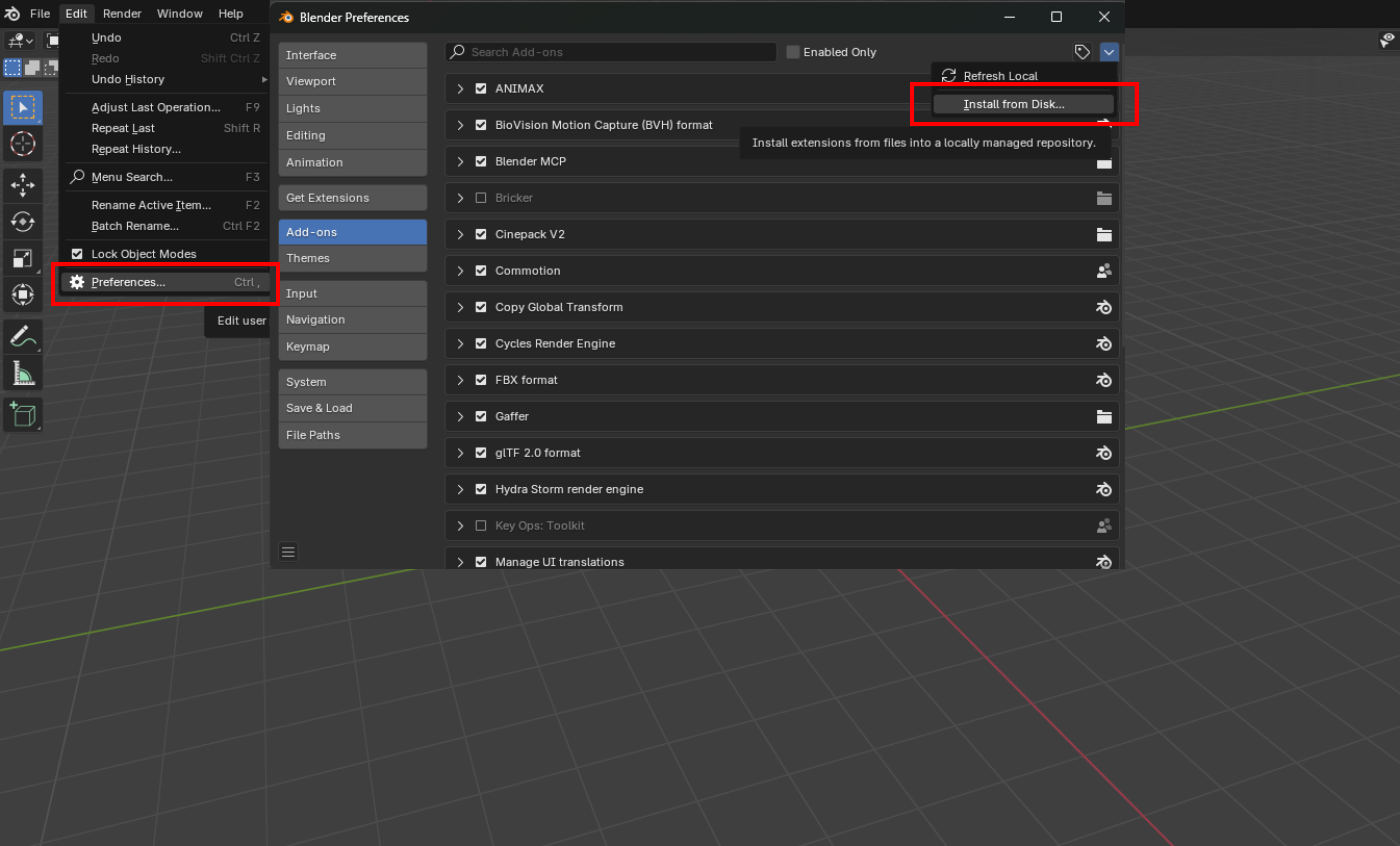The width and height of the screenshot is (1400, 846).
Task: Expand the FBX format details
Action: coord(460,379)
